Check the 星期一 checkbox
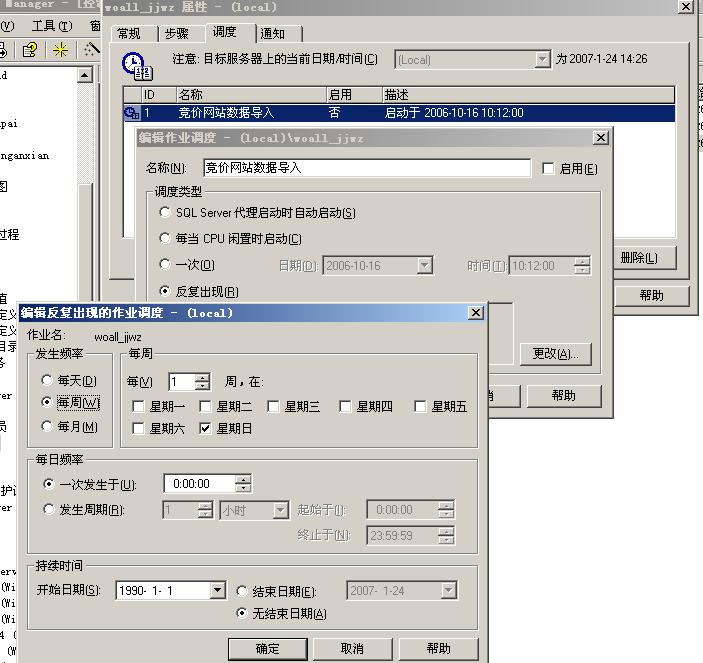Image resolution: width=703 pixels, height=663 pixels. click(x=138, y=407)
